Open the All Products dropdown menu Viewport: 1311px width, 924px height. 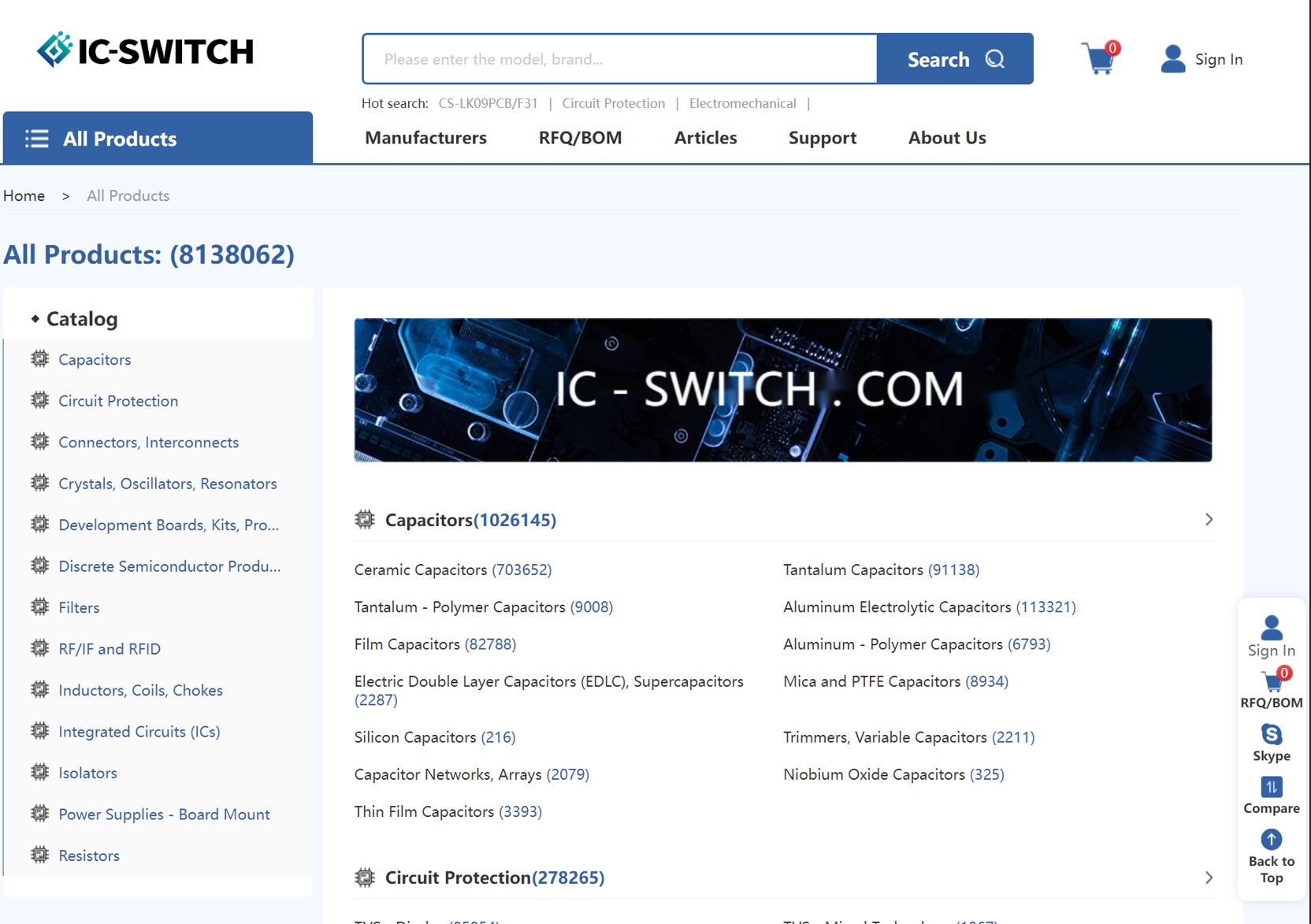[158, 139]
